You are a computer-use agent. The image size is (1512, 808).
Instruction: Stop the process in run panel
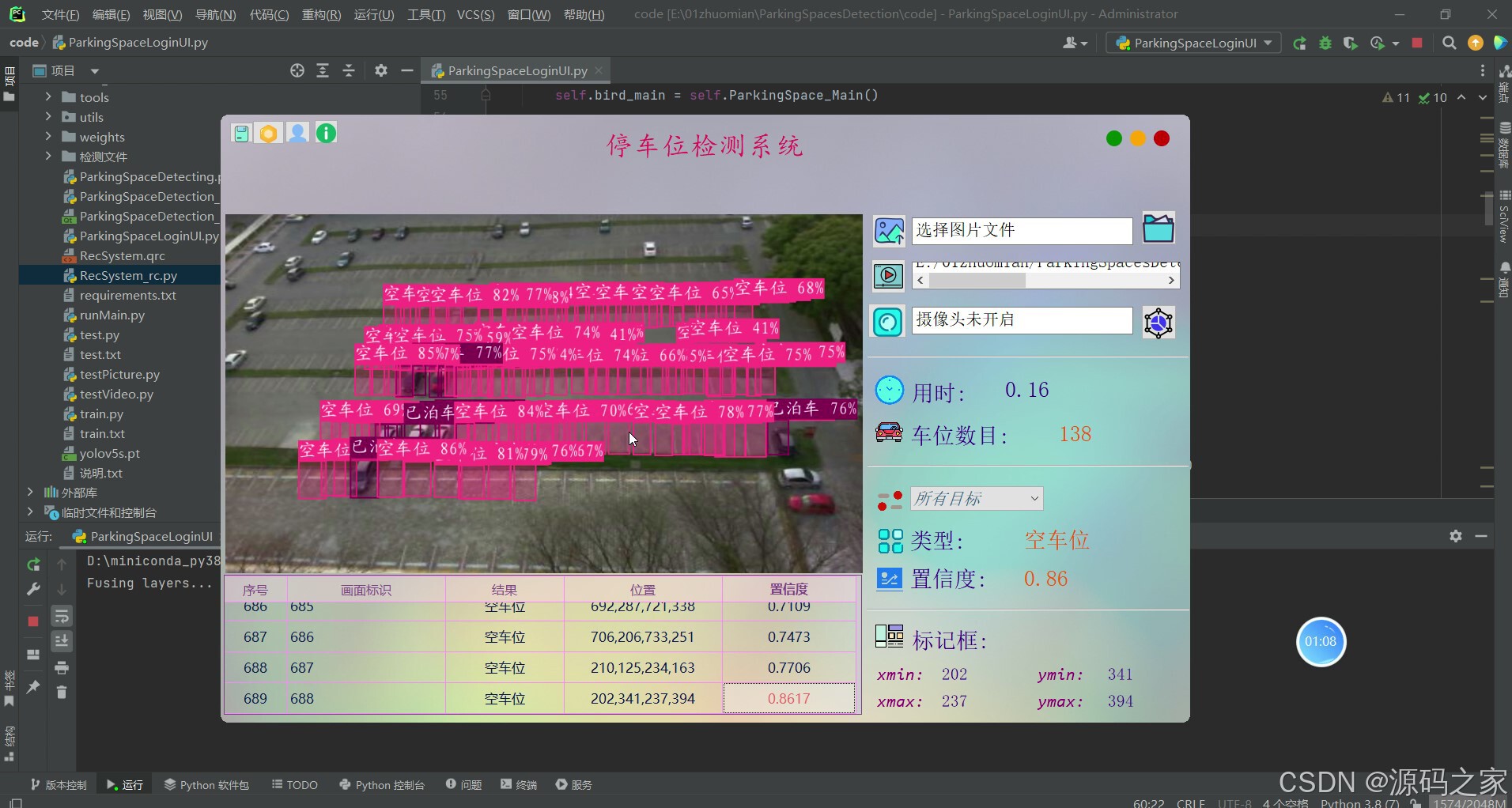(x=33, y=621)
